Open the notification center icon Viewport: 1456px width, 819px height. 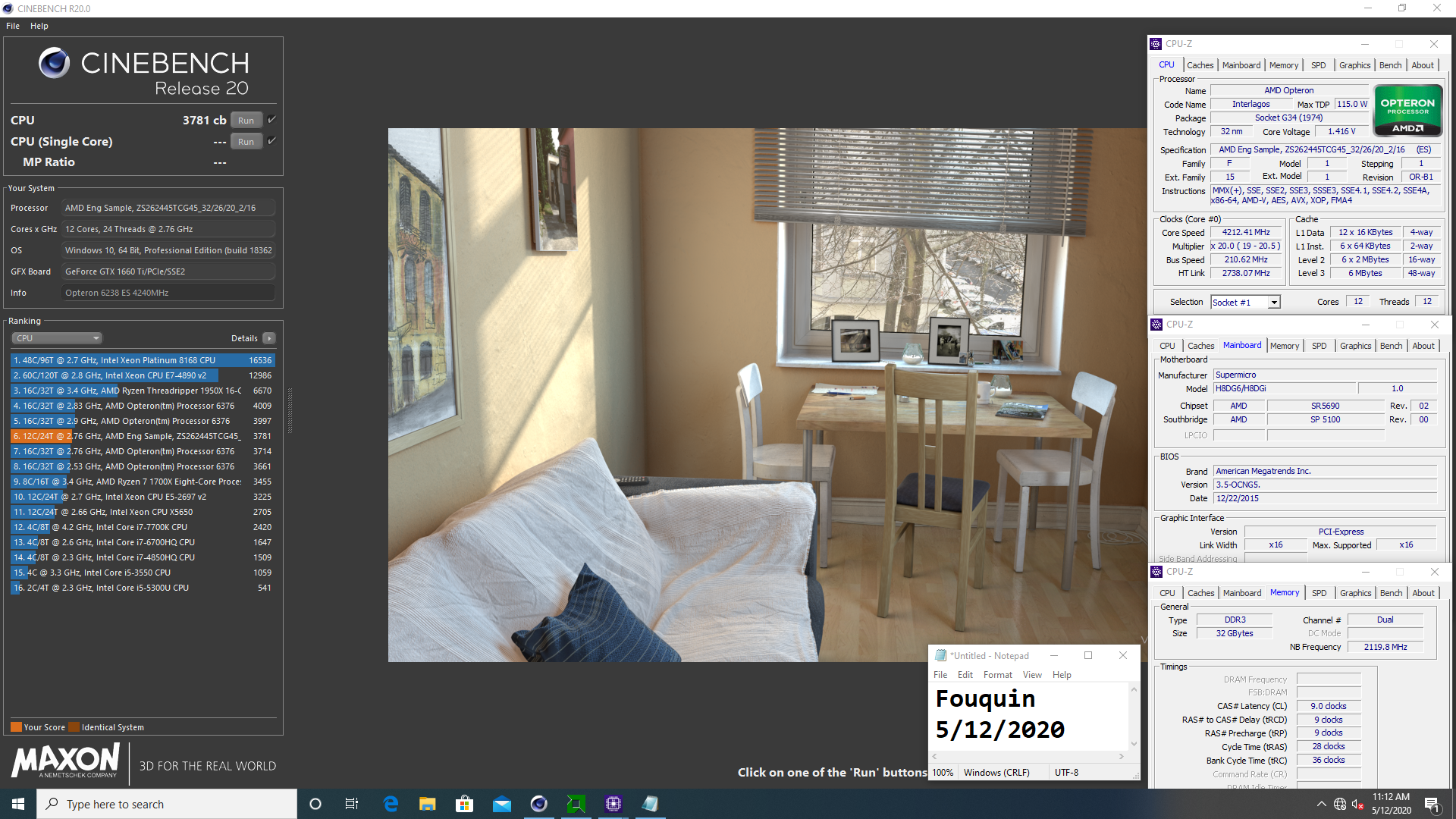point(1432,804)
